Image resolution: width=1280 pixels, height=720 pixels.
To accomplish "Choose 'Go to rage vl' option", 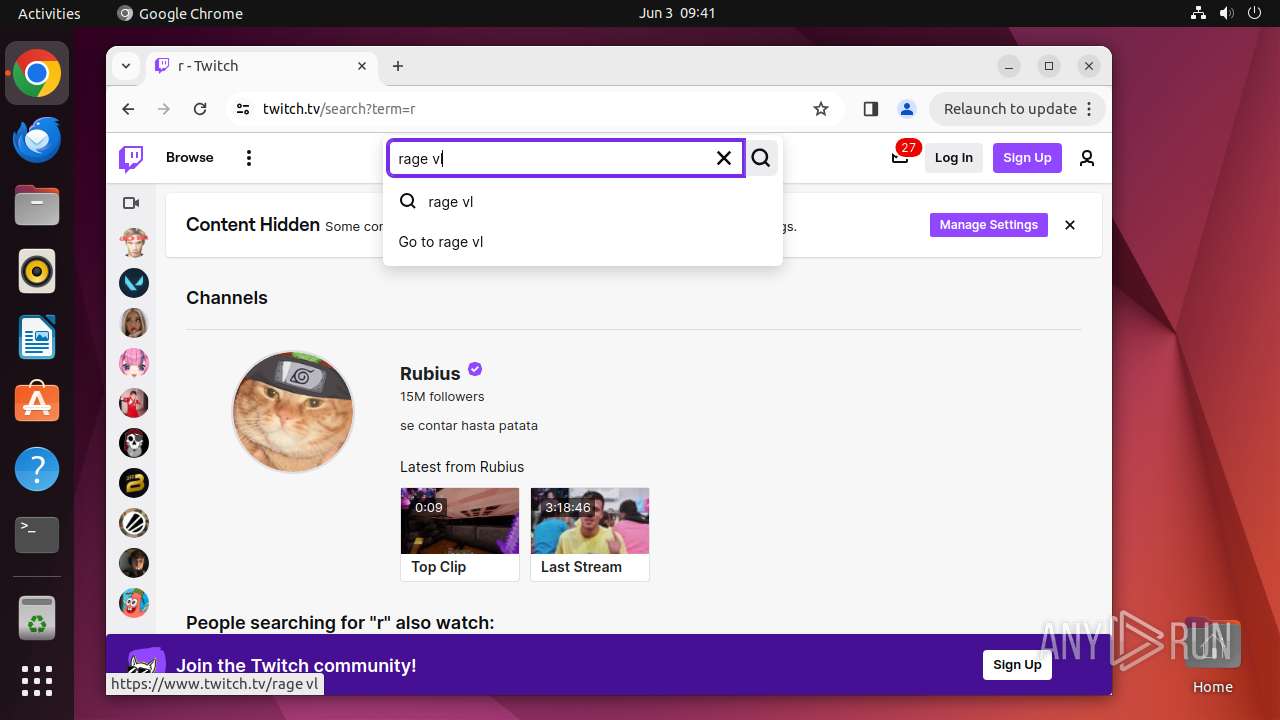I will coord(582,242).
